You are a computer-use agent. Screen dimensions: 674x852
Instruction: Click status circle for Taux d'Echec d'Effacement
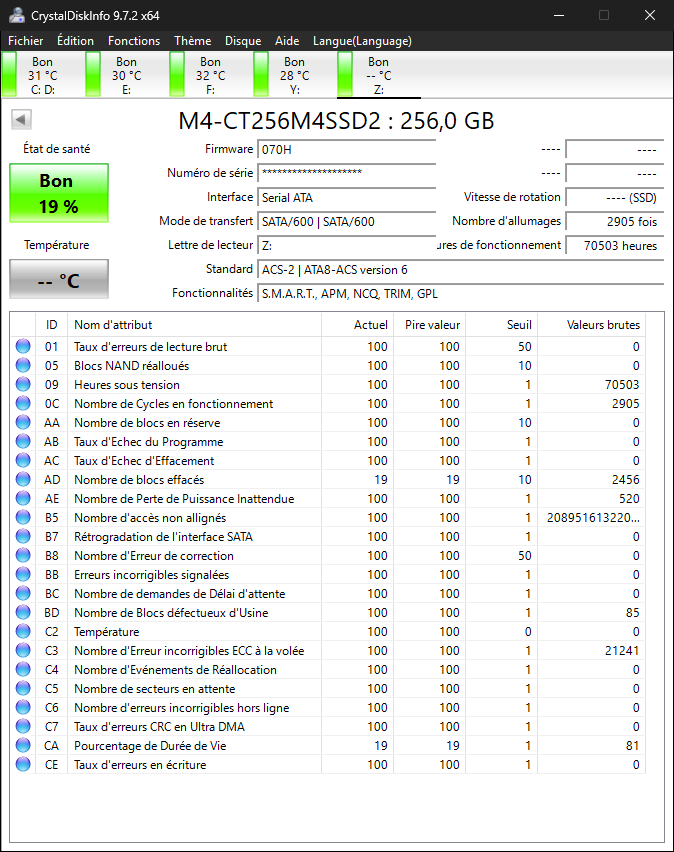pos(23,460)
